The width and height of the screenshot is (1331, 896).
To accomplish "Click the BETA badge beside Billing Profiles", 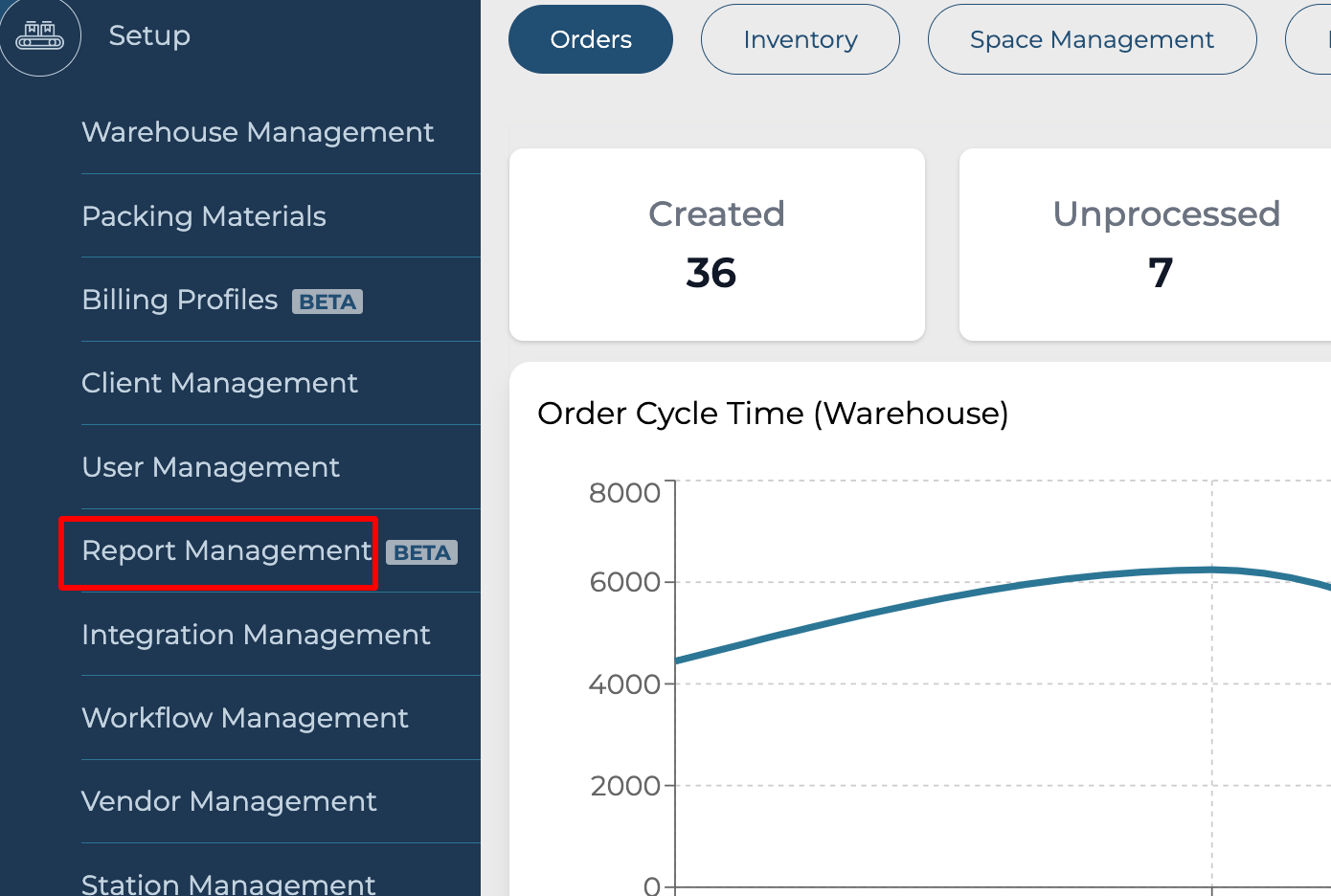I will pos(327,302).
